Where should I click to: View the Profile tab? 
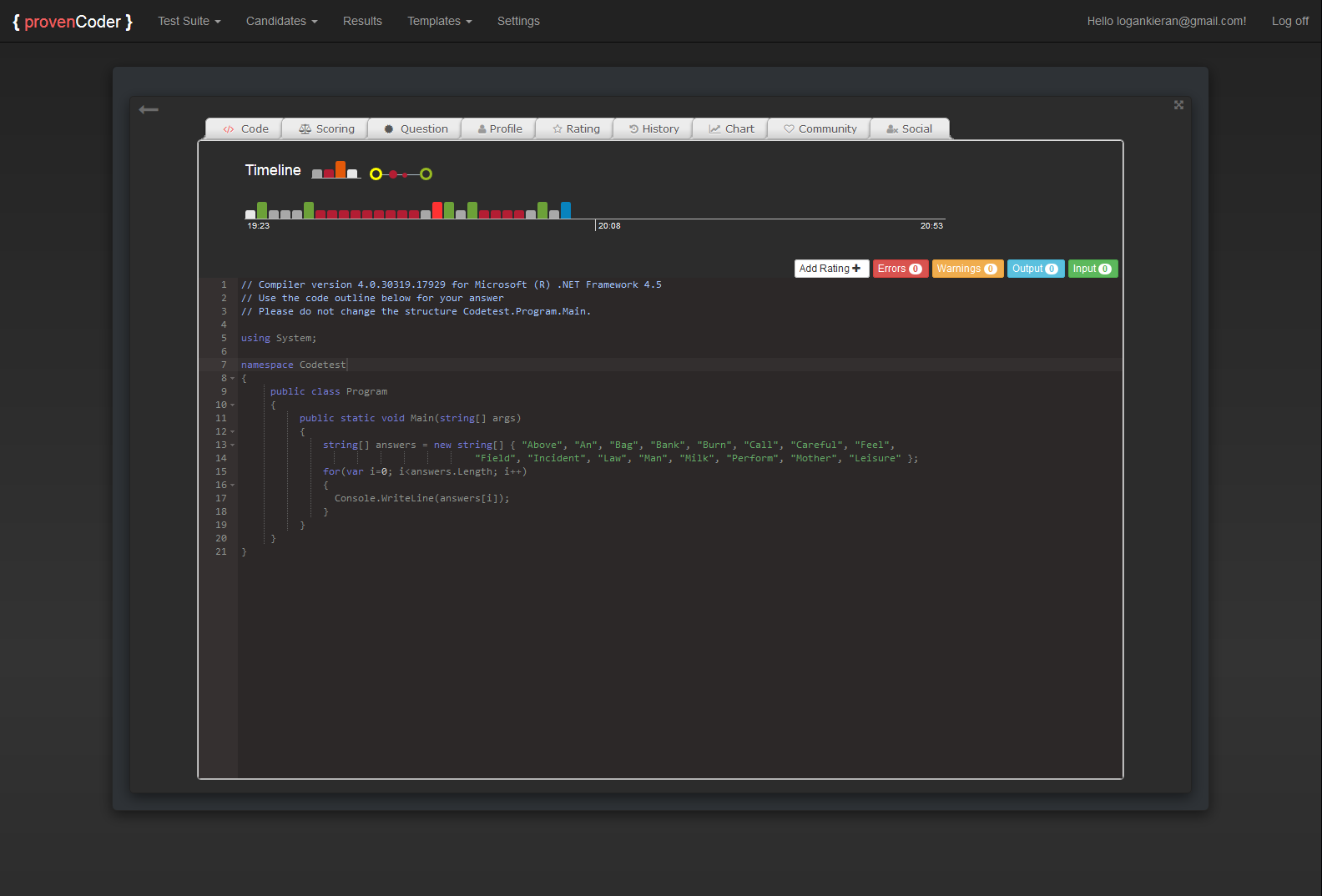pyautogui.click(x=500, y=128)
